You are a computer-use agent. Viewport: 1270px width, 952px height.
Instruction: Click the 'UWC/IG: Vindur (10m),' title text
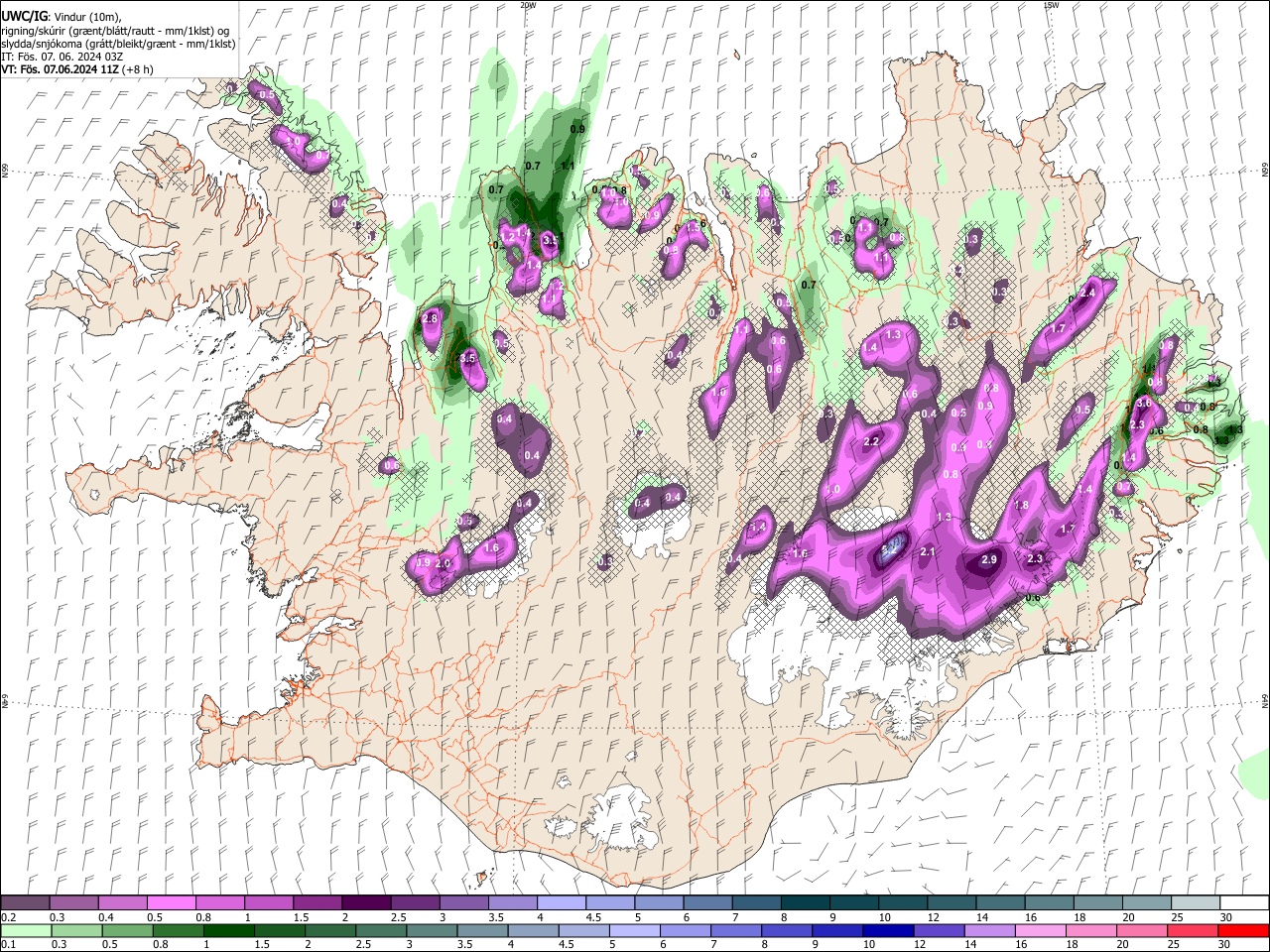tap(61, 17)
